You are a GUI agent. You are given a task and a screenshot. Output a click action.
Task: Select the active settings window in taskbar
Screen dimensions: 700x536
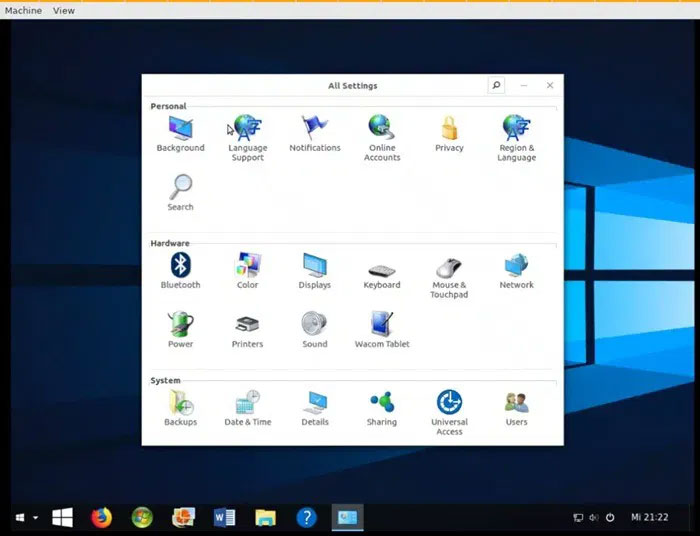(x=348, y=518)
